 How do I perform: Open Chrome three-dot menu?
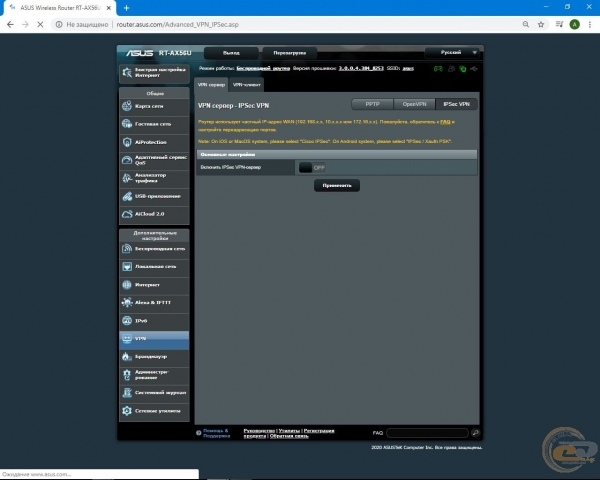pyautogui.click(x=590, y=24)
